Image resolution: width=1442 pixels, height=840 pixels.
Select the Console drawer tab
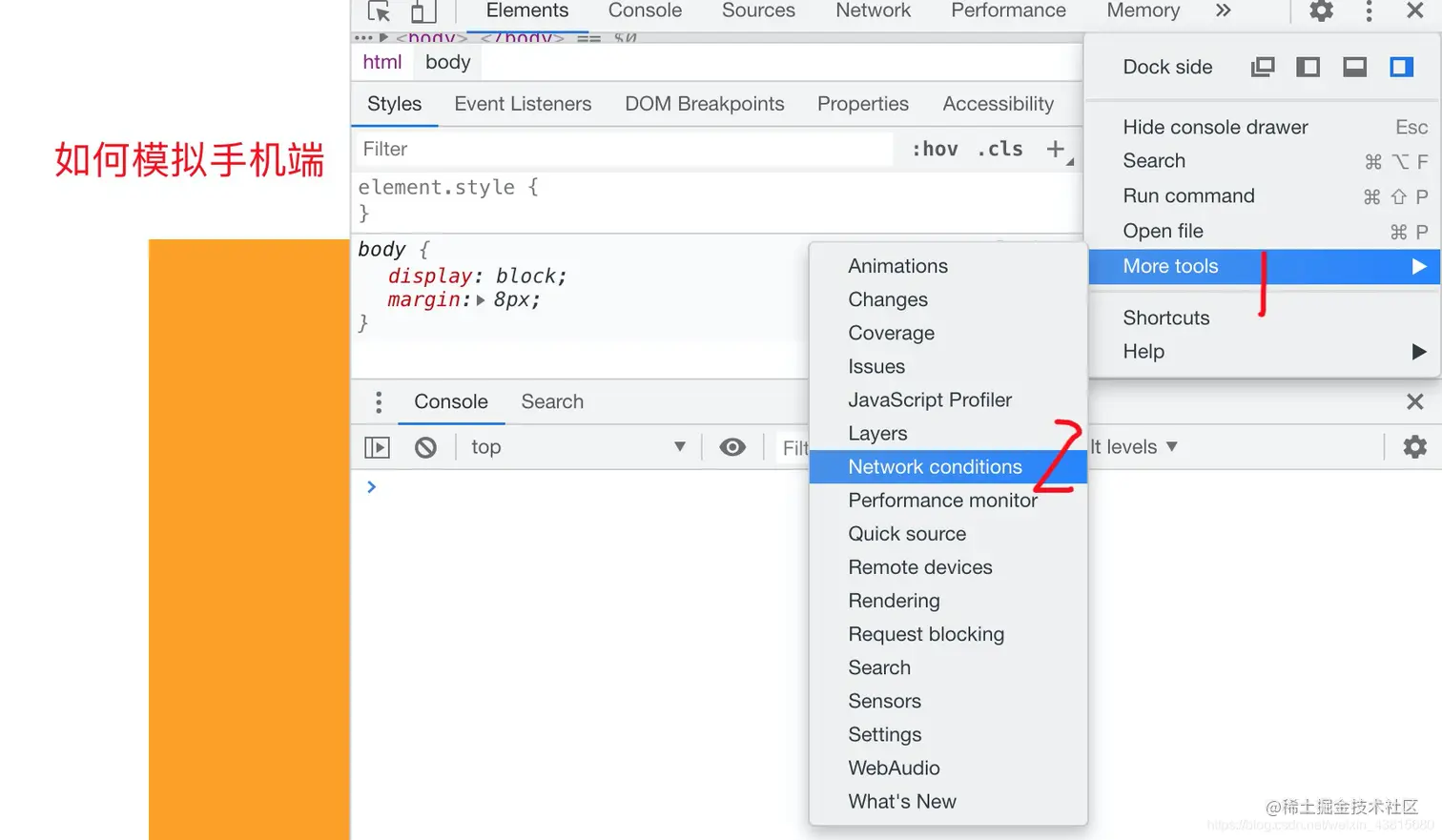451,401
